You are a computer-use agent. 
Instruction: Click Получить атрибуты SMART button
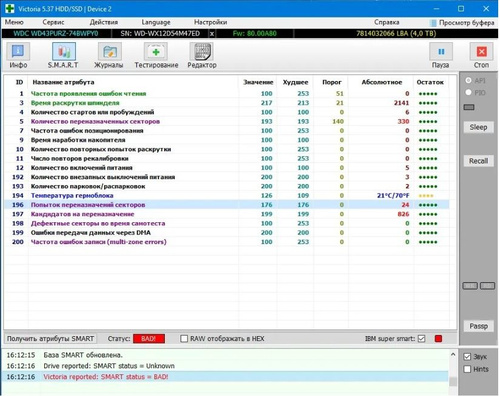coord(50,339)
